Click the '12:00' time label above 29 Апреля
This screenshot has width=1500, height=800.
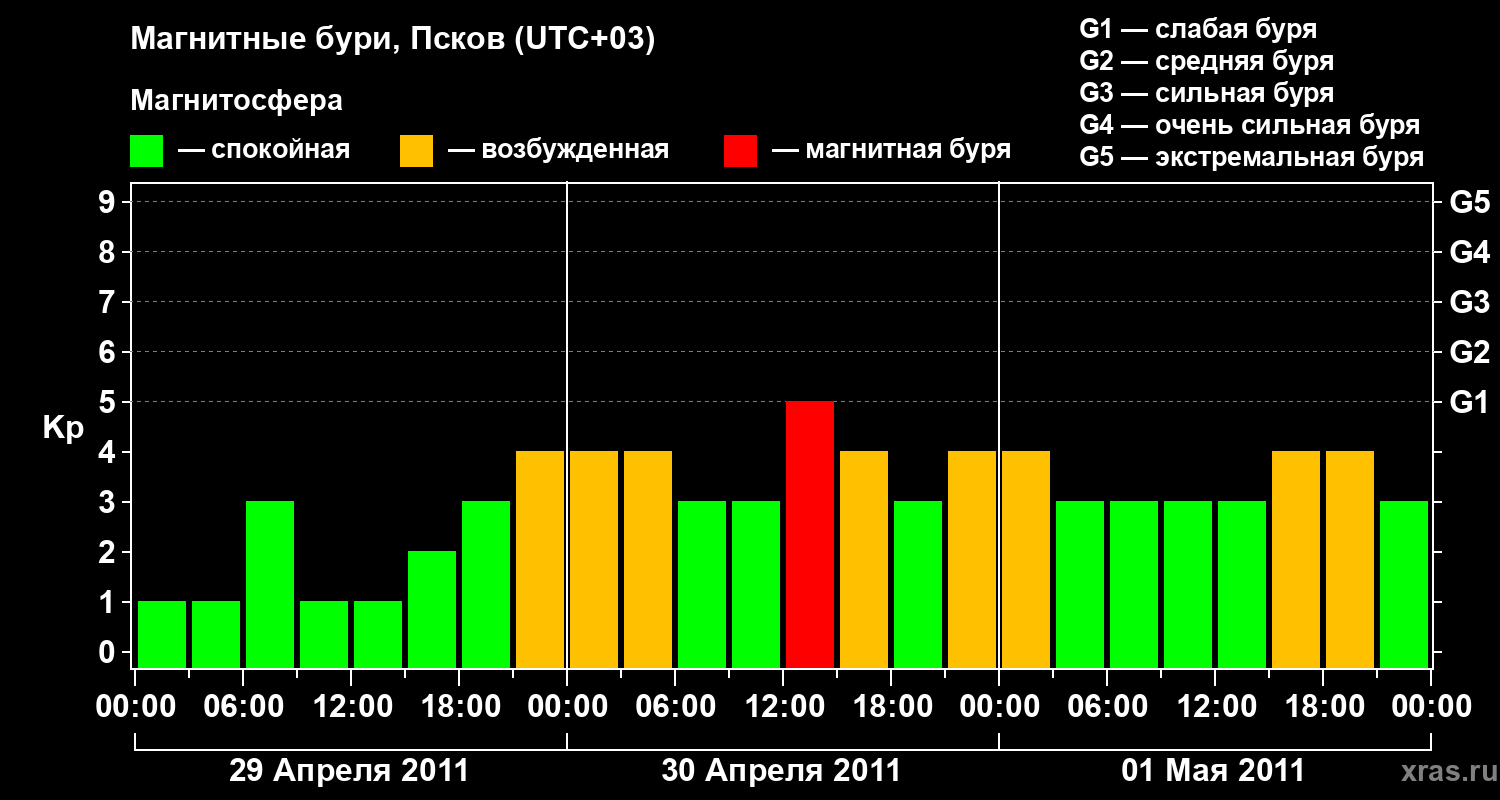[351, 707]
